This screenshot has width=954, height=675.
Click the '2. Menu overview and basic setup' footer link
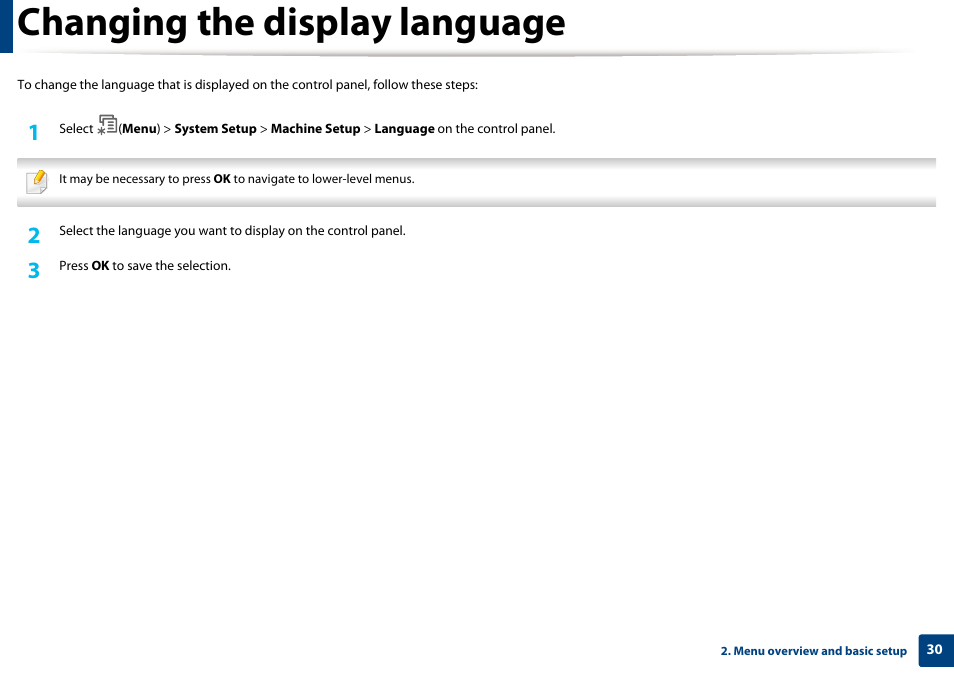tap(813, 651)
